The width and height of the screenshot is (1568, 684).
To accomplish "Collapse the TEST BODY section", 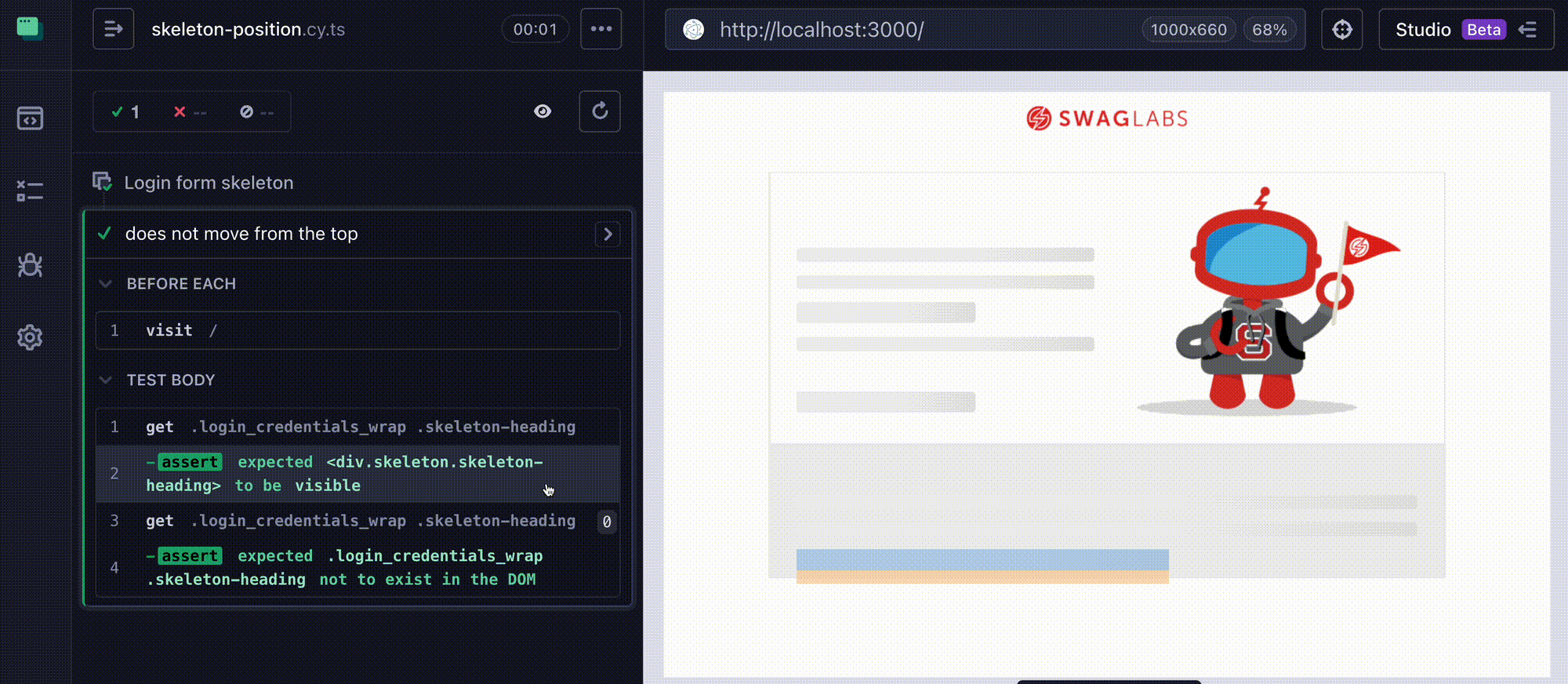I will pyautogui.click(x=106, y=380).
